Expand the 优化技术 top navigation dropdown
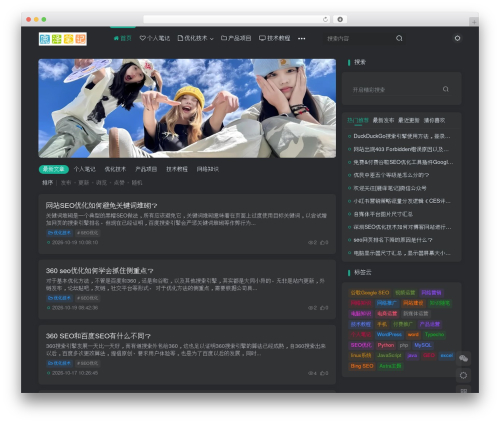Image resolution: width=500 pixels, height=423 pixels. [x=195, y=38]
